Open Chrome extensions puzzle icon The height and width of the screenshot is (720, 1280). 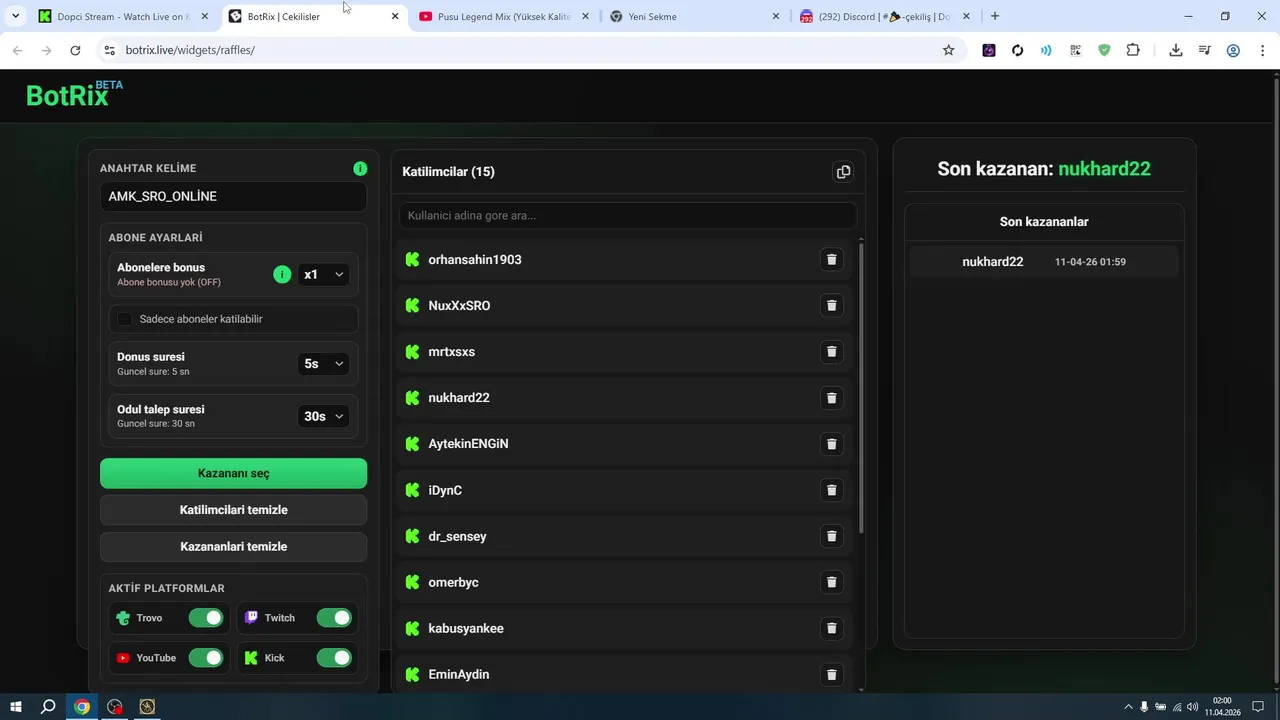pyautogui.click(x=1133, y=50)
